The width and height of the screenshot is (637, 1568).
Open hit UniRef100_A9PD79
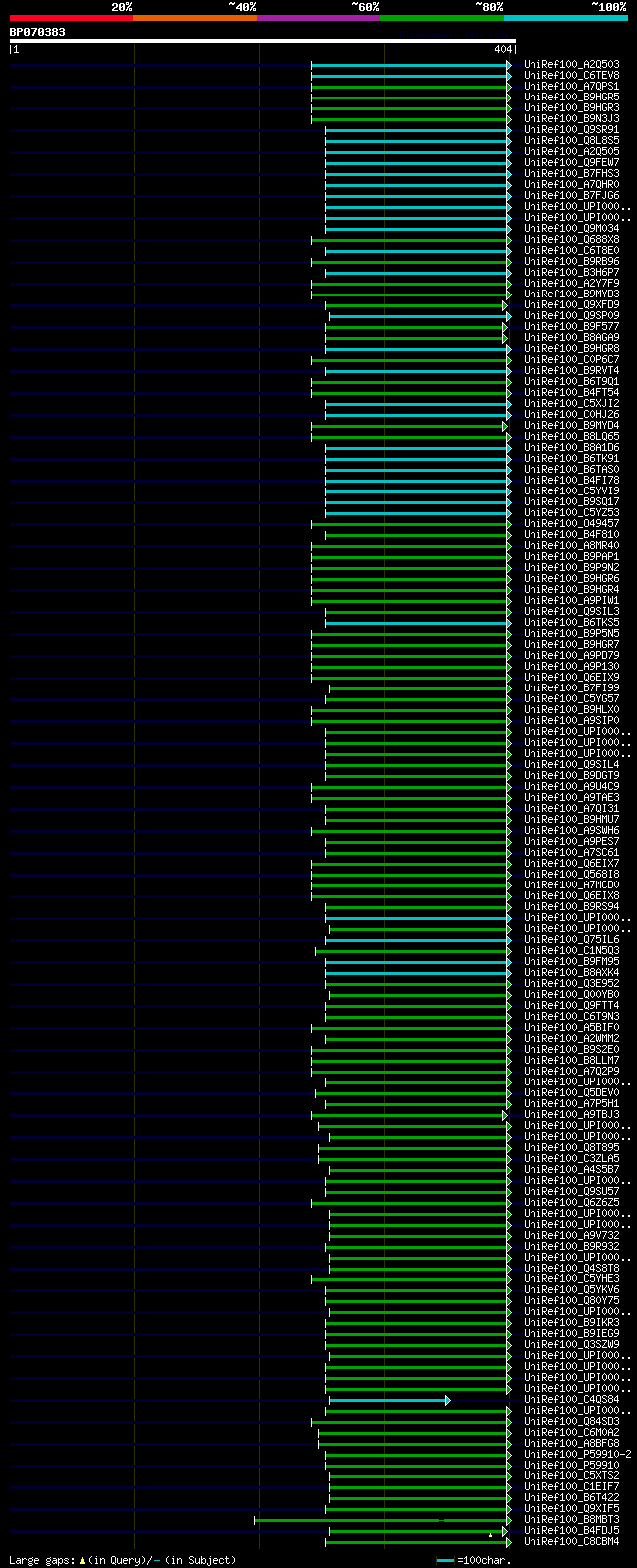(571, 655)
